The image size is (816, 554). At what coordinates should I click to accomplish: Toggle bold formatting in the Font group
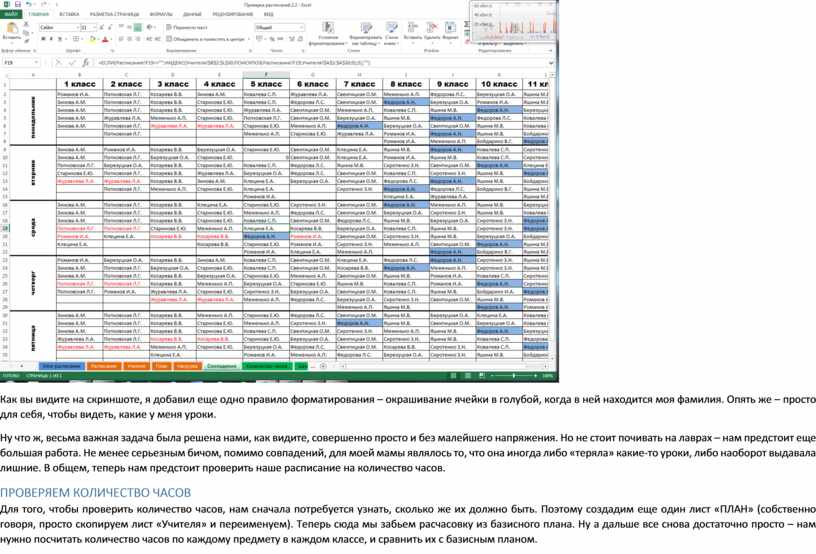(x=44, y=39)
